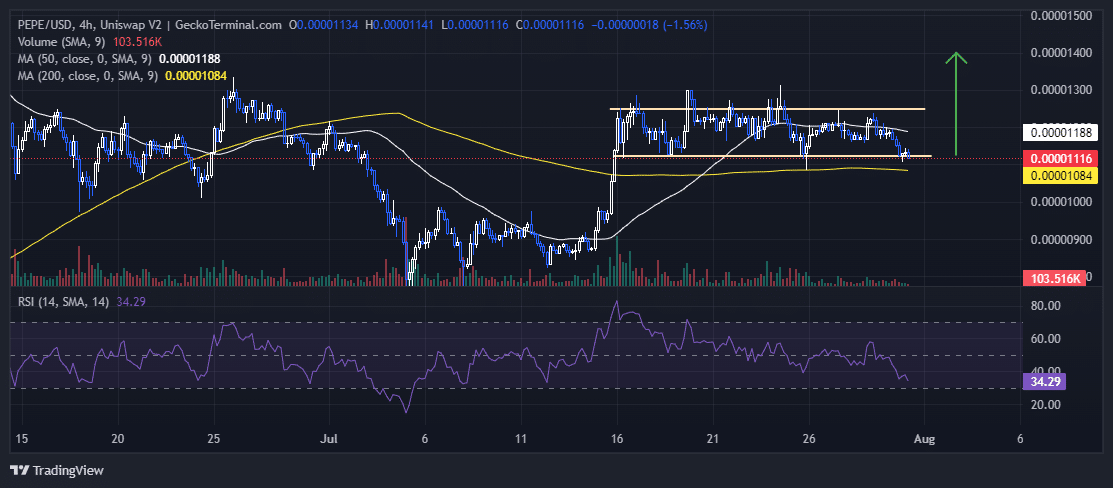Click the Aug label on time axis

(x=925, y=439)
